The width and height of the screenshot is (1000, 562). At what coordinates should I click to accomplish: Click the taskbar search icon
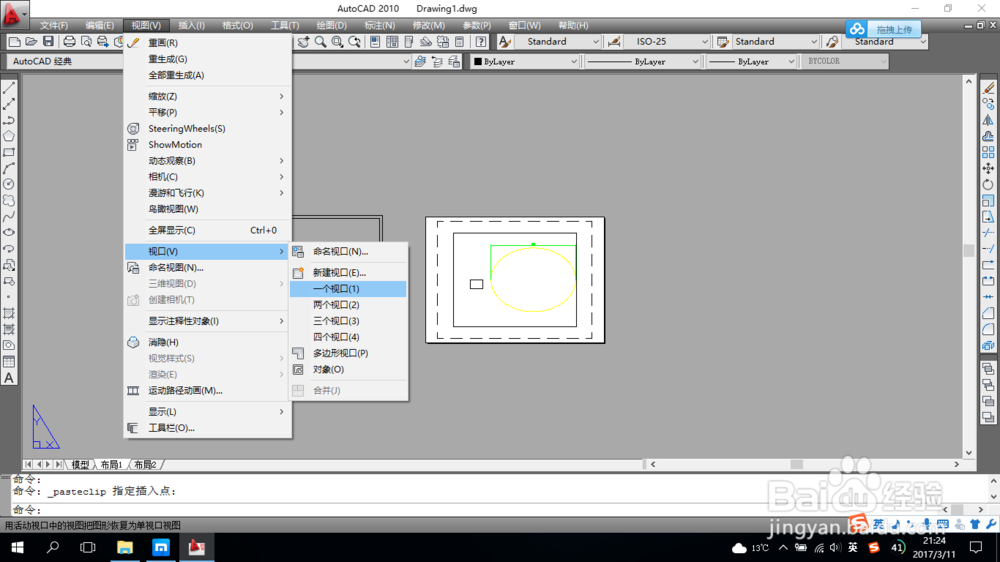52,547
